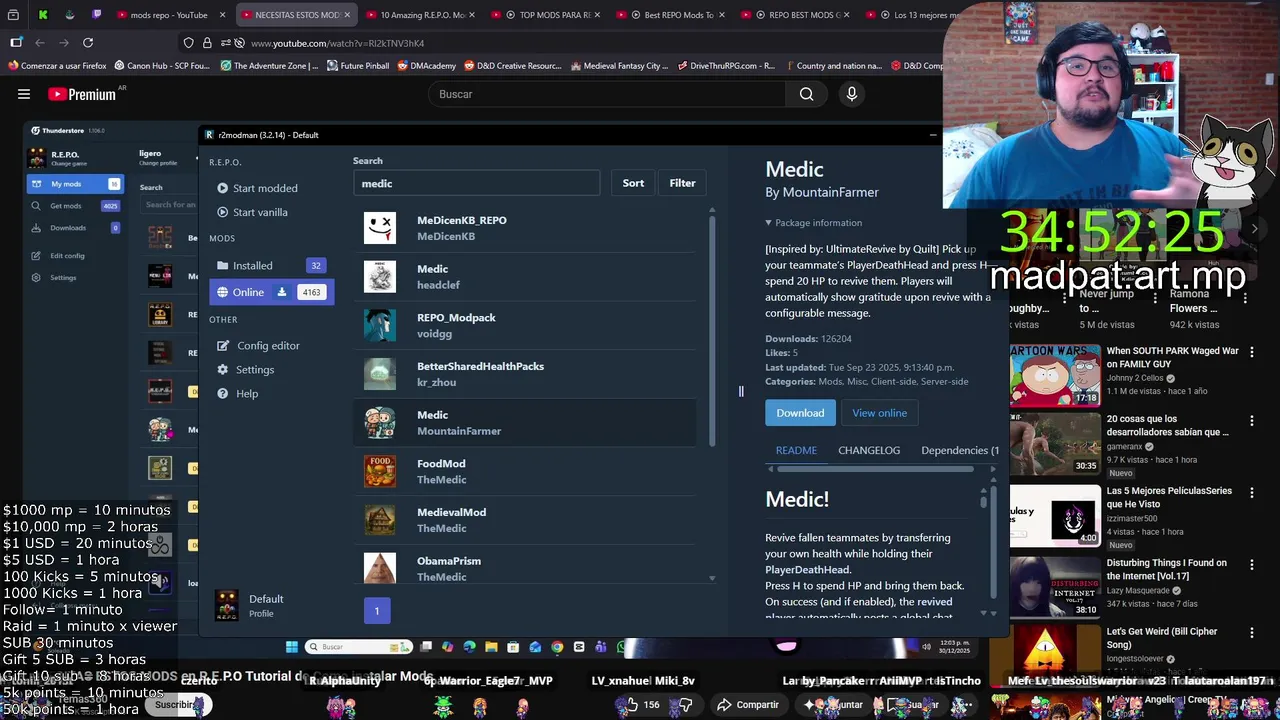Click the blue Download button for Medic
Viewport: 1280px width, 720px height.
coord(800,413)
